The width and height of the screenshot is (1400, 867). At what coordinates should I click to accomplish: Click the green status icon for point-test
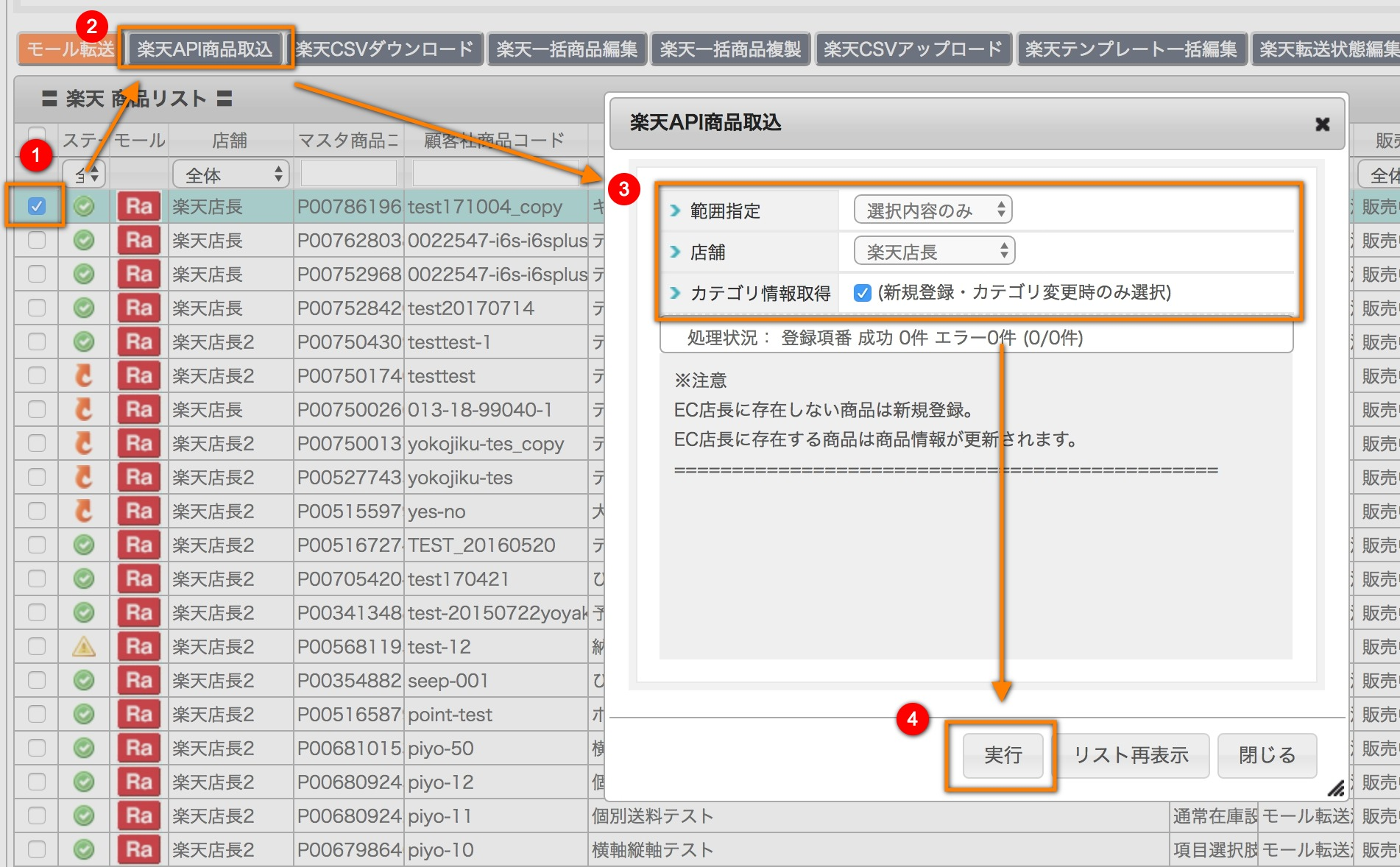tap(84, 715)
